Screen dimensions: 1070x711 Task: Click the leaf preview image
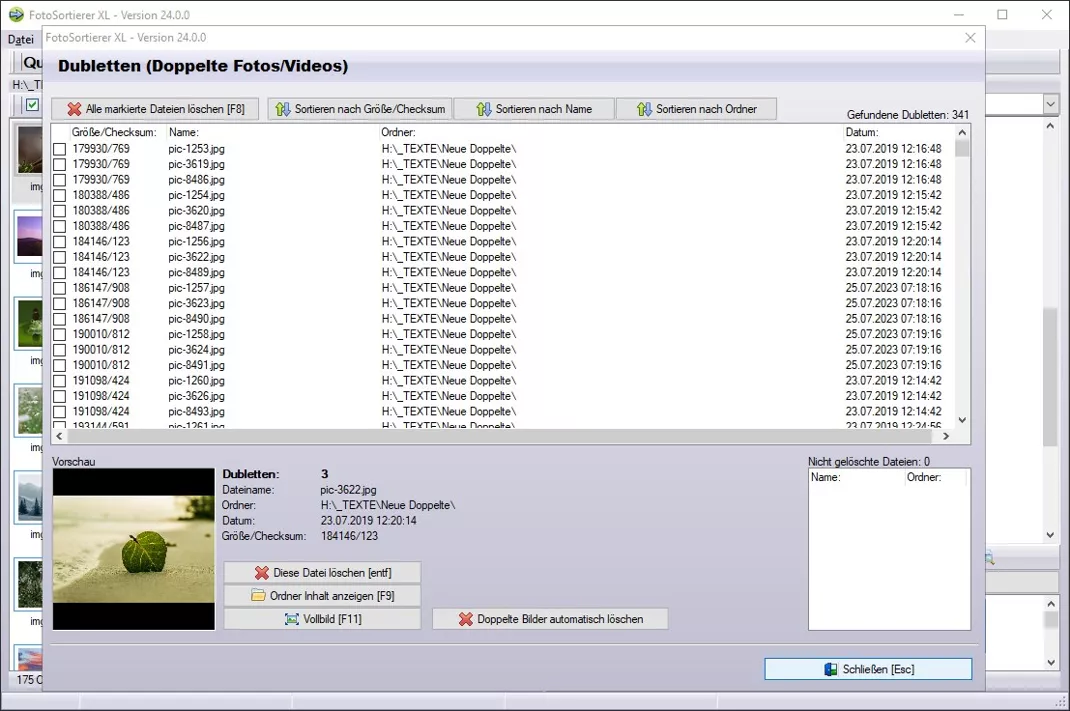[133, 549]
